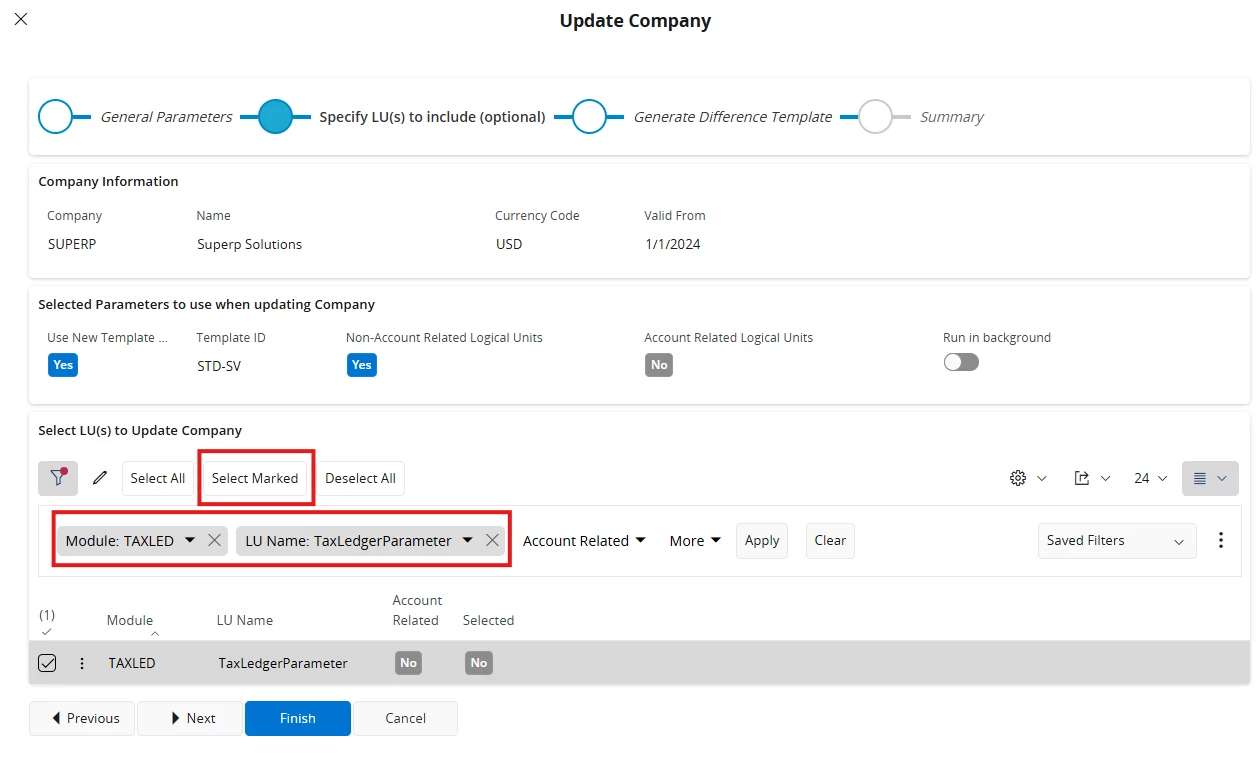The width and height of the screenshot is (1256, 765).
Task: Open filter panel vertical dots menu
Action: pos(1220,540)
